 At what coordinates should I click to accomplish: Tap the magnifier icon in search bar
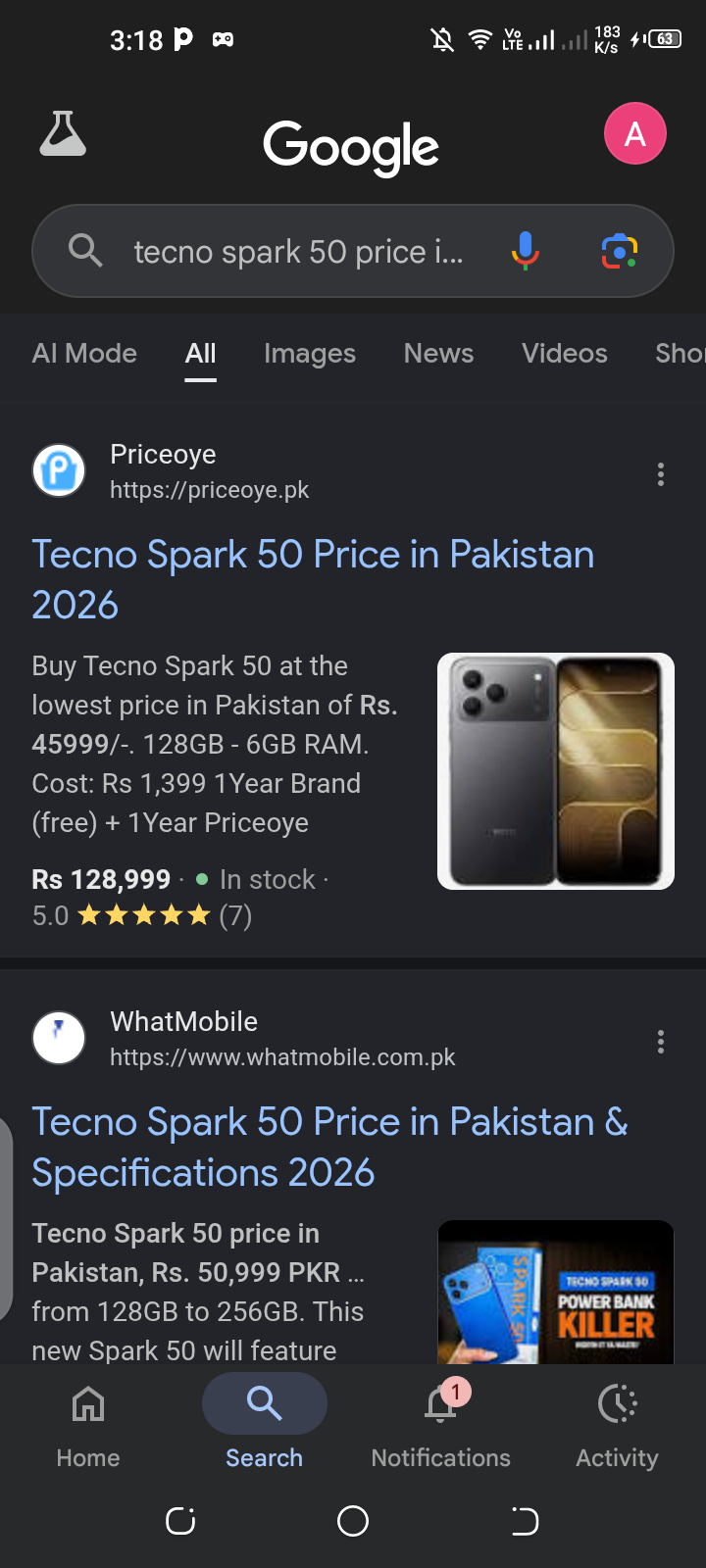pyautogui.click(x=86, y=251)
